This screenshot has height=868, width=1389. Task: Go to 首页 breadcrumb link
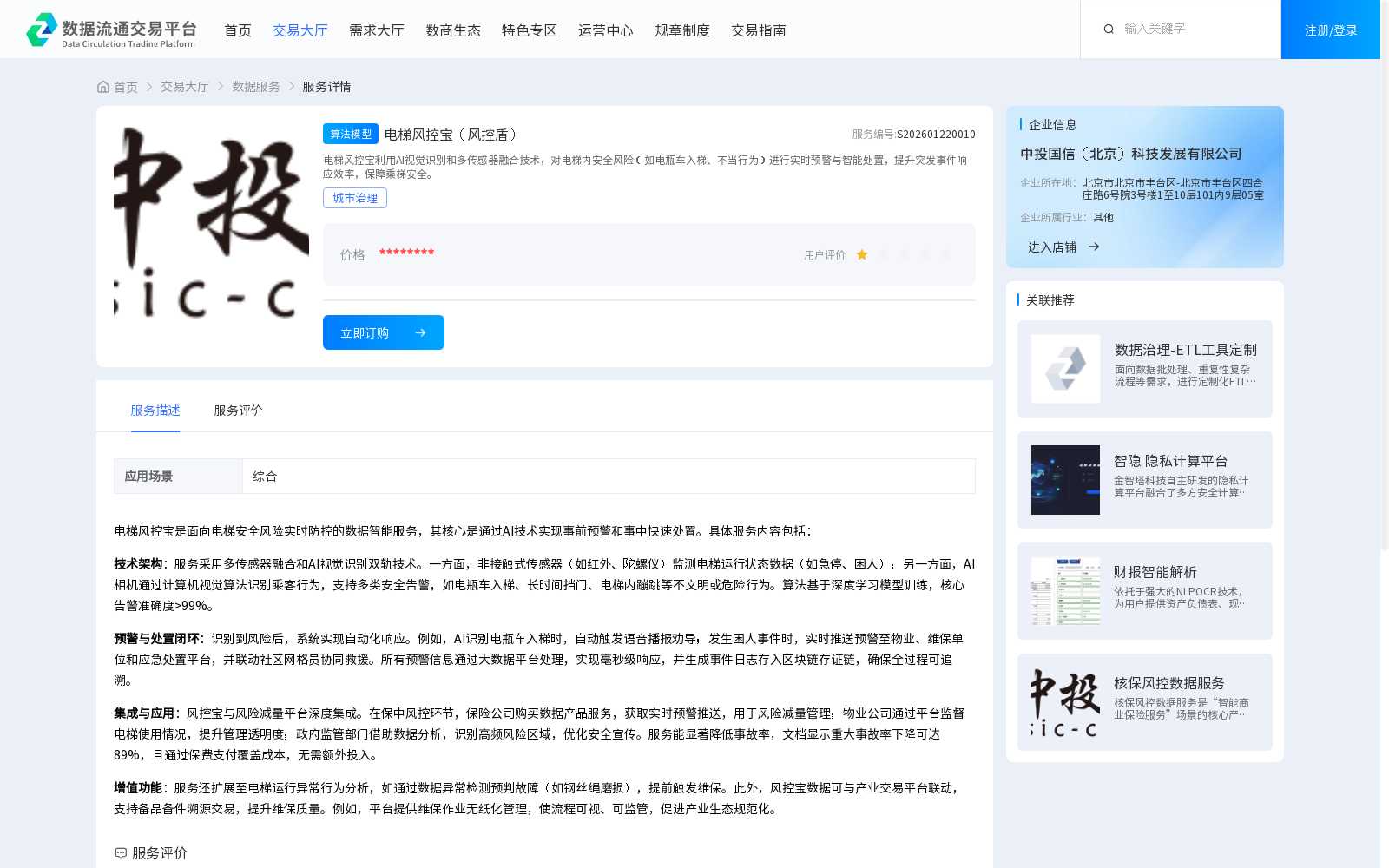[x=126, y=87]
